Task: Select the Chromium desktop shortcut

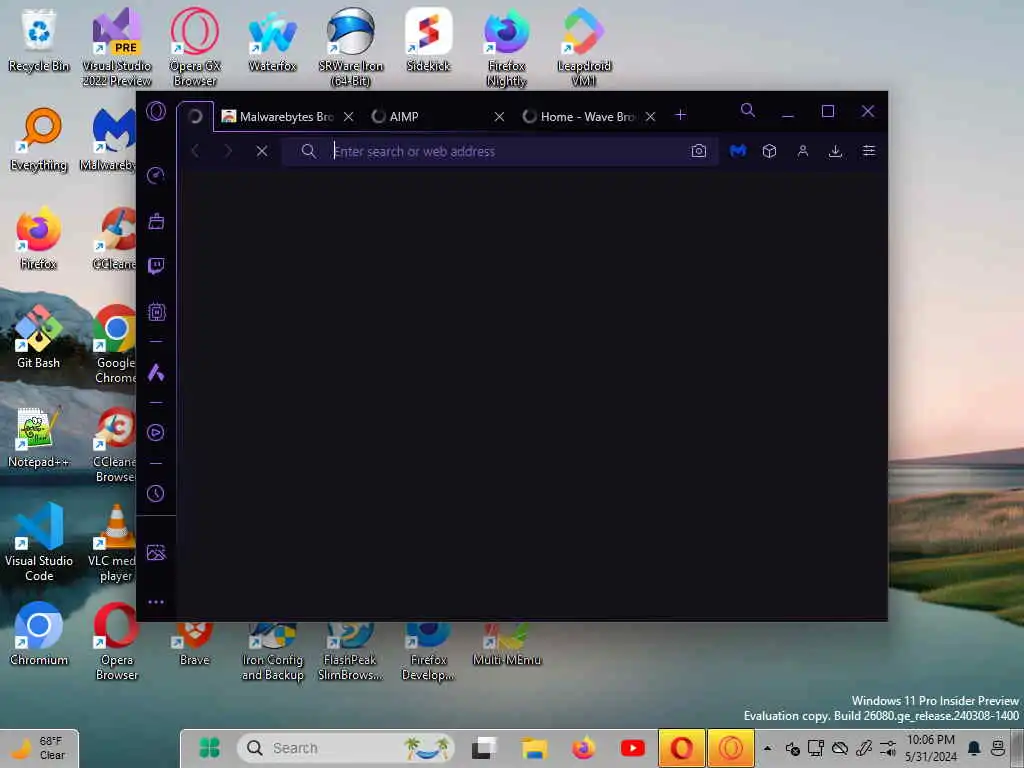Action: (x=39, y=633)
